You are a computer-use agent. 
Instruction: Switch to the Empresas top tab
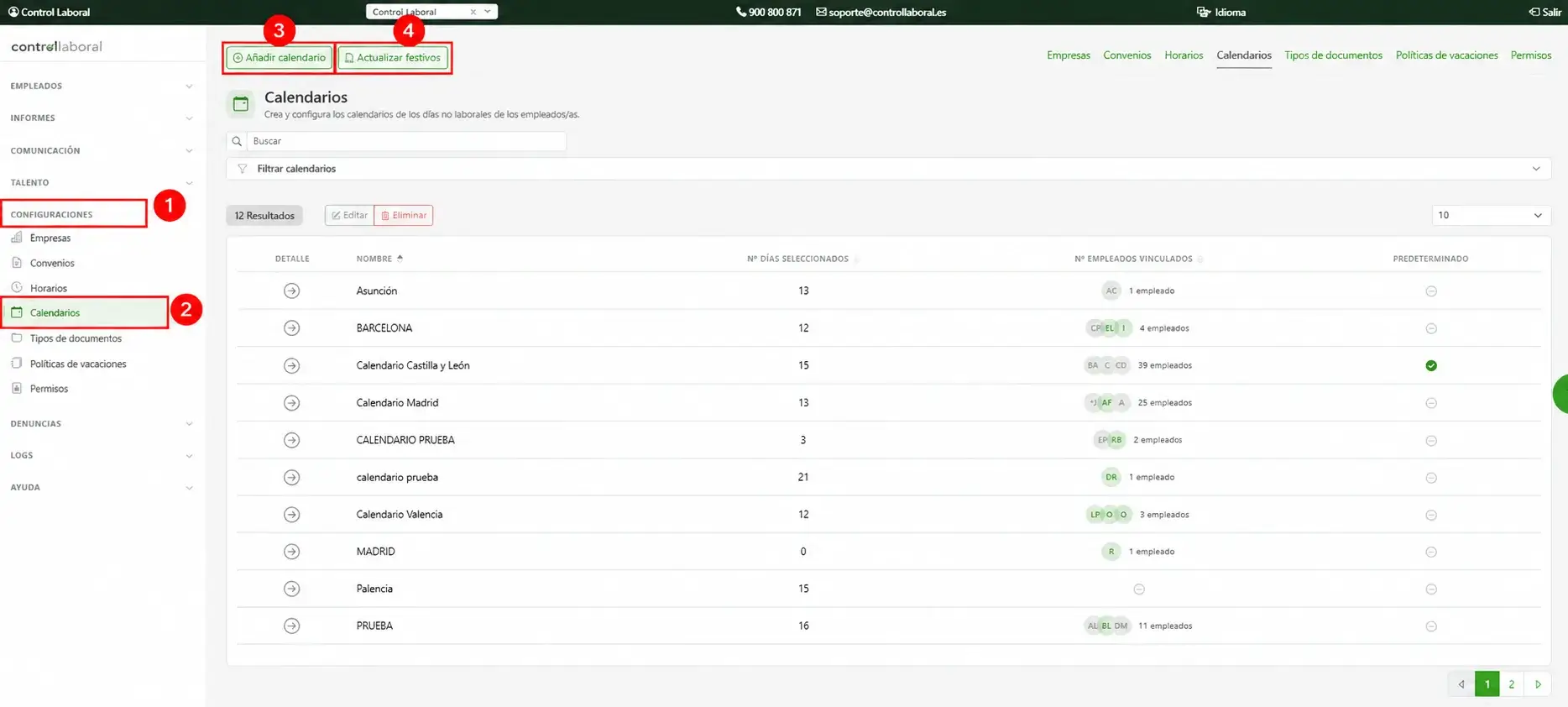[1069, 55]
